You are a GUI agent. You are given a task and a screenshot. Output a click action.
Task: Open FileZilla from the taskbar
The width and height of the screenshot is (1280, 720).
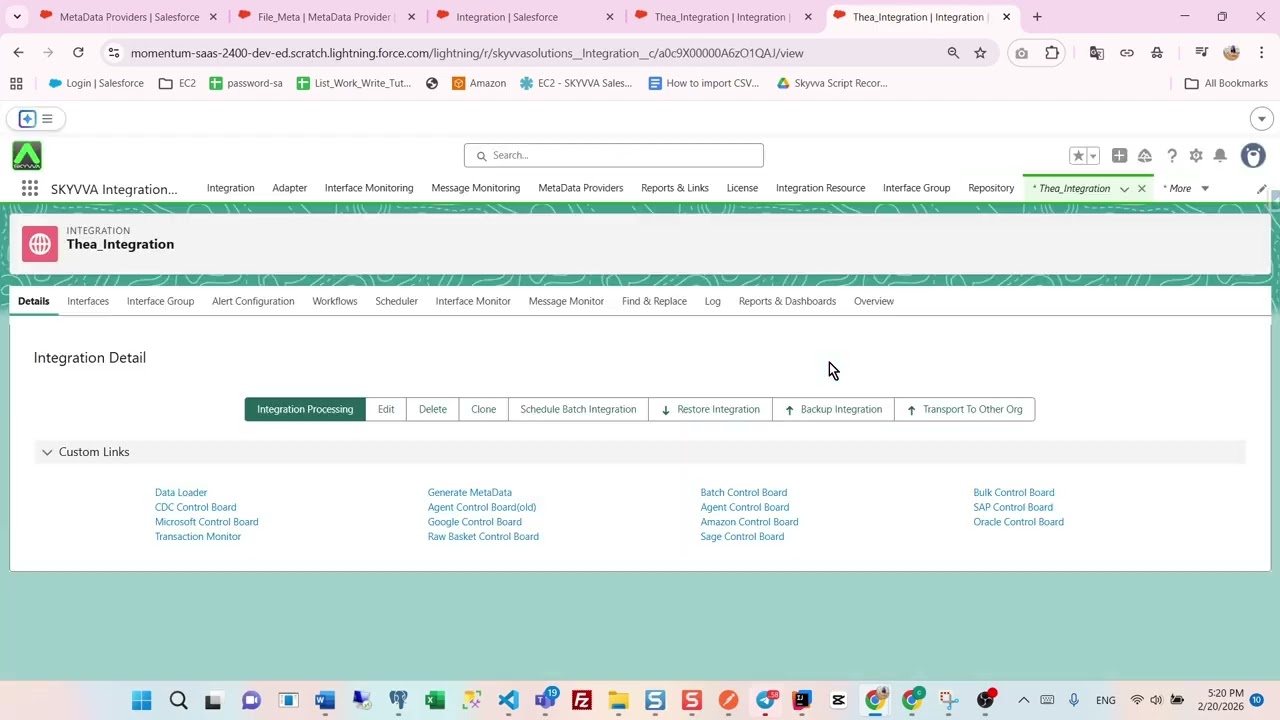click(581, 700)
